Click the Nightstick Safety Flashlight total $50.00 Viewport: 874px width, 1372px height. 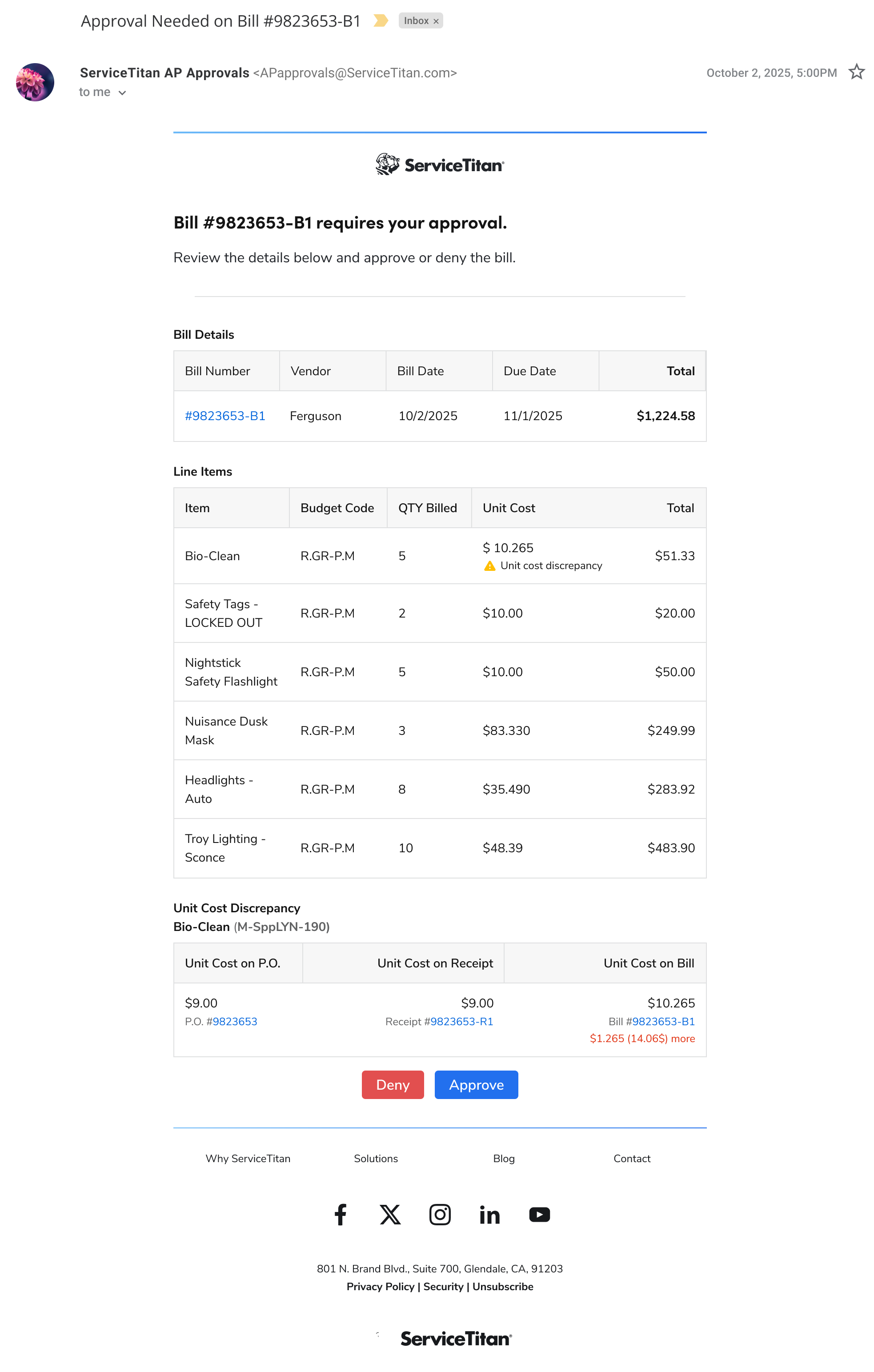tap(674, 672)
